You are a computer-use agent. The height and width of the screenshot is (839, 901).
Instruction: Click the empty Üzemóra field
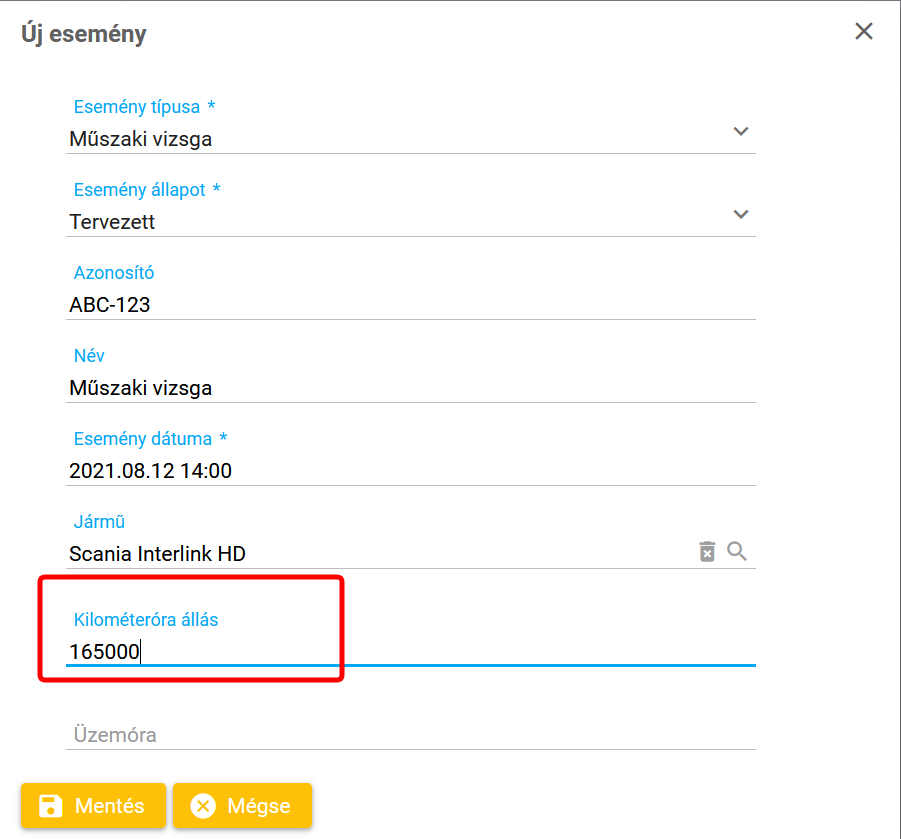point(400,735)
